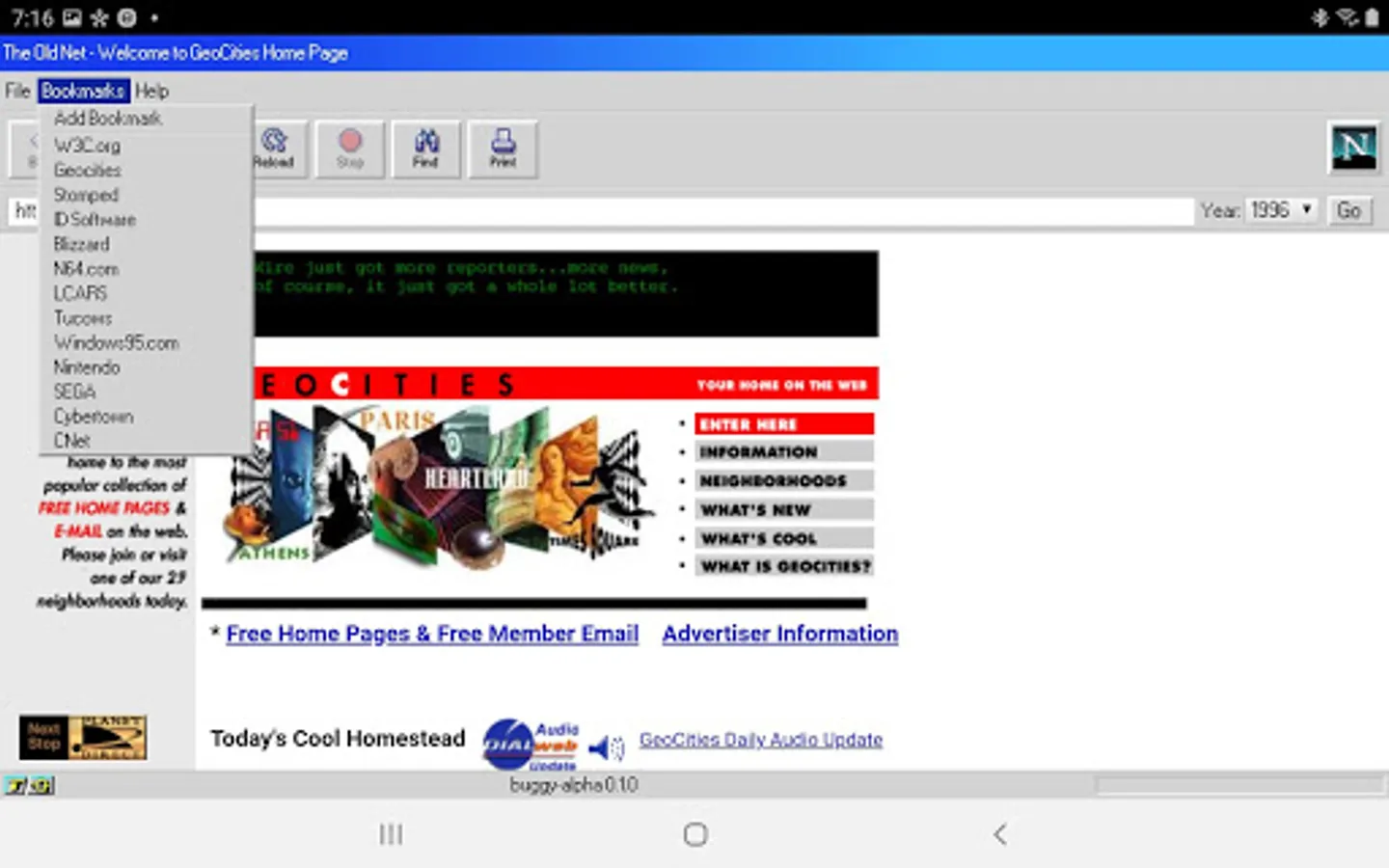
Task: Select the Windows95.com bookmark
Action: click(x=145, y=342)
